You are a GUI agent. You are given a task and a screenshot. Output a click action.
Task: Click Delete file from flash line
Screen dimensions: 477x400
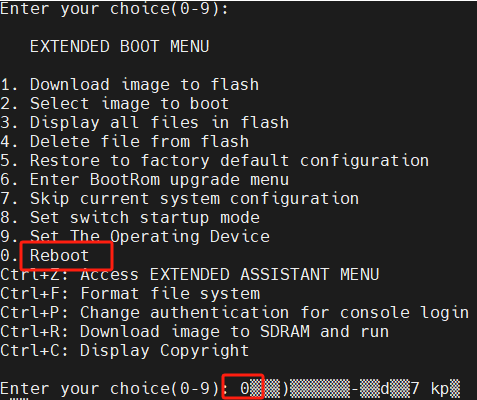click(125, 142)
